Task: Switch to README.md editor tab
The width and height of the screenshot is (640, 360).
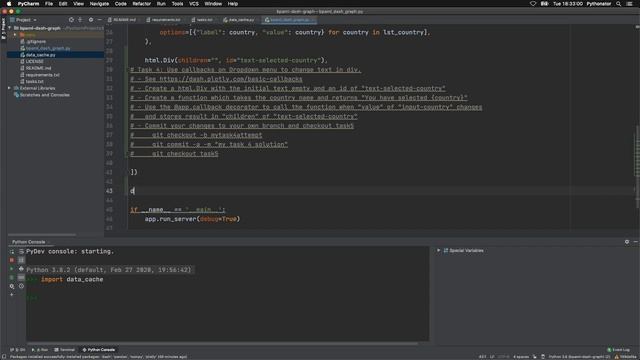Action: [122, 20]
